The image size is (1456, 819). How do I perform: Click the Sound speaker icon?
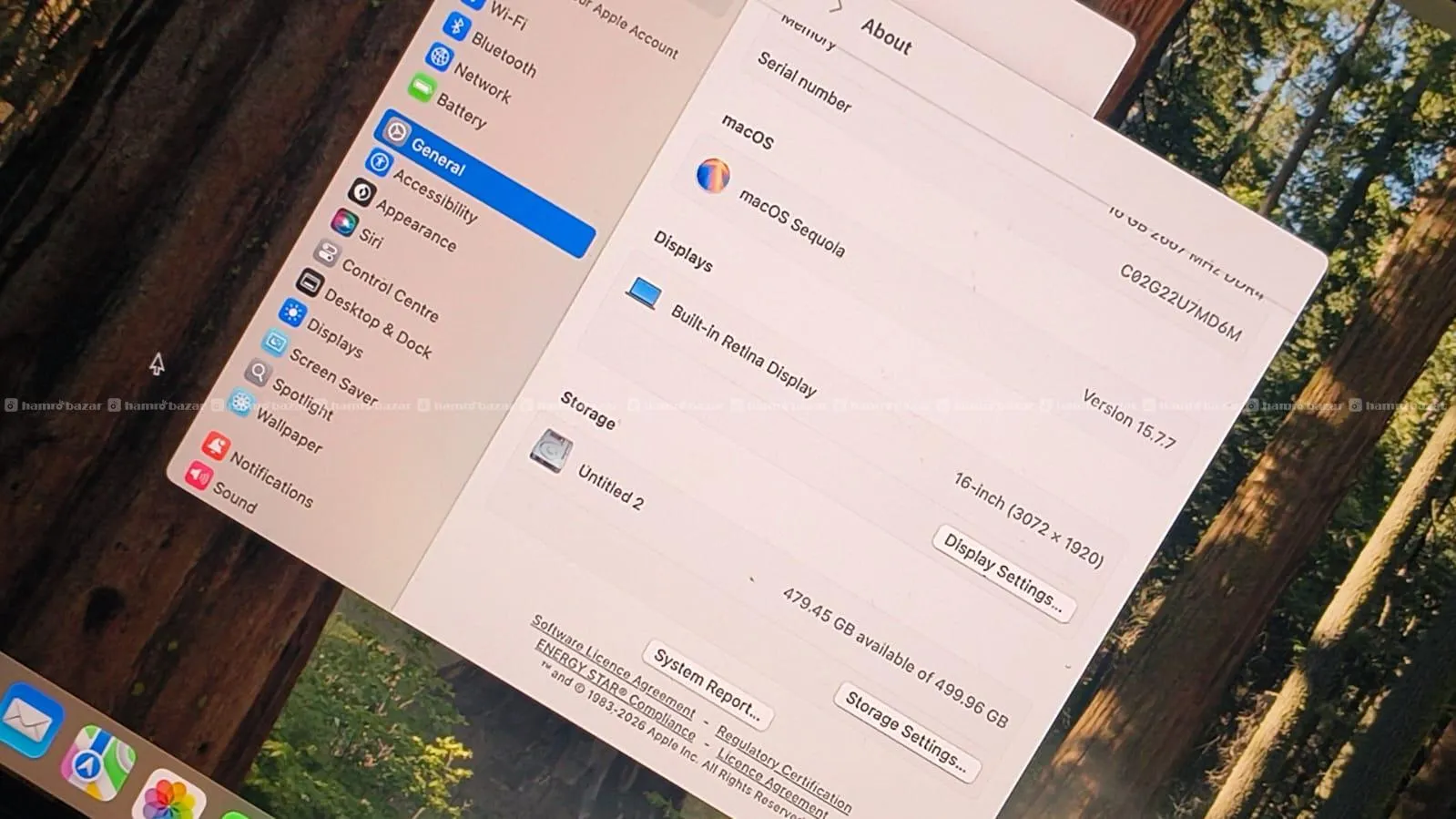point(199,476)
